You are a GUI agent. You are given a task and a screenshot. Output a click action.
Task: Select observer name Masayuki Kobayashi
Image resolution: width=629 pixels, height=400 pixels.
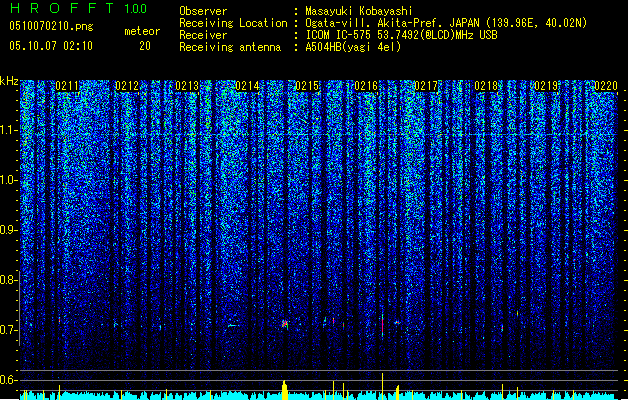[359, 11]
